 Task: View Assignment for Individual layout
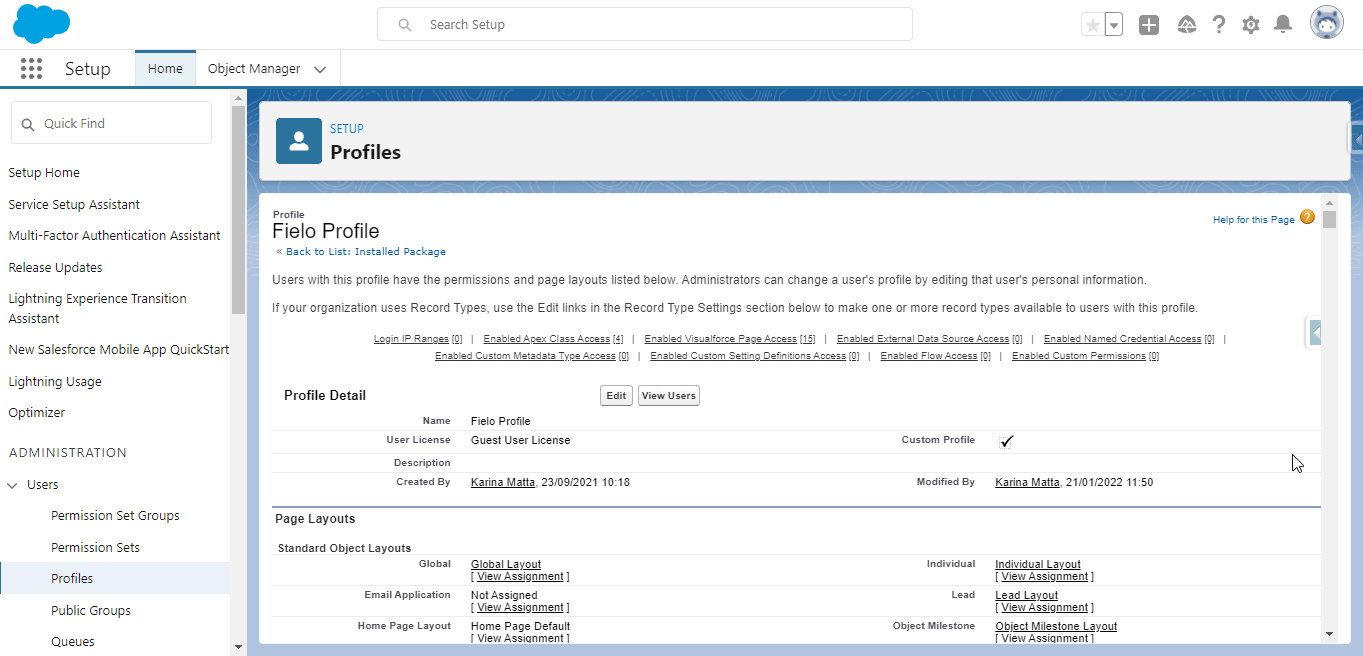pyautogui.click(x=1044, y=576)
